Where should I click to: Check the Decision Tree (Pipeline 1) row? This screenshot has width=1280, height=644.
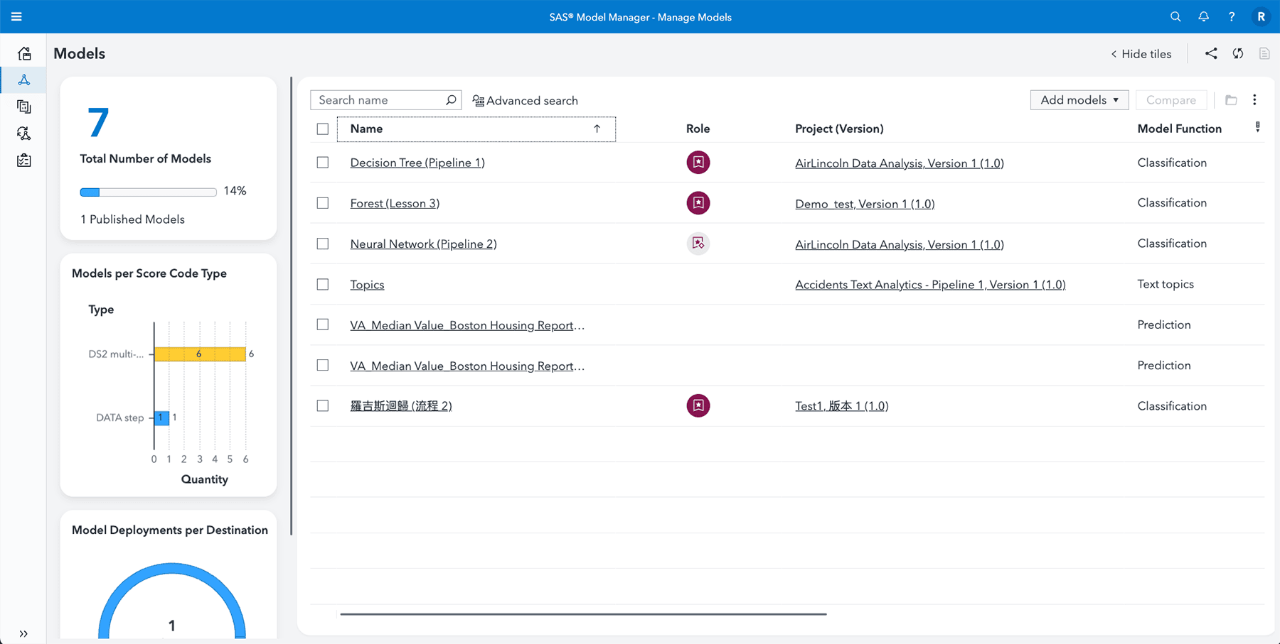[x=322, y=162]
